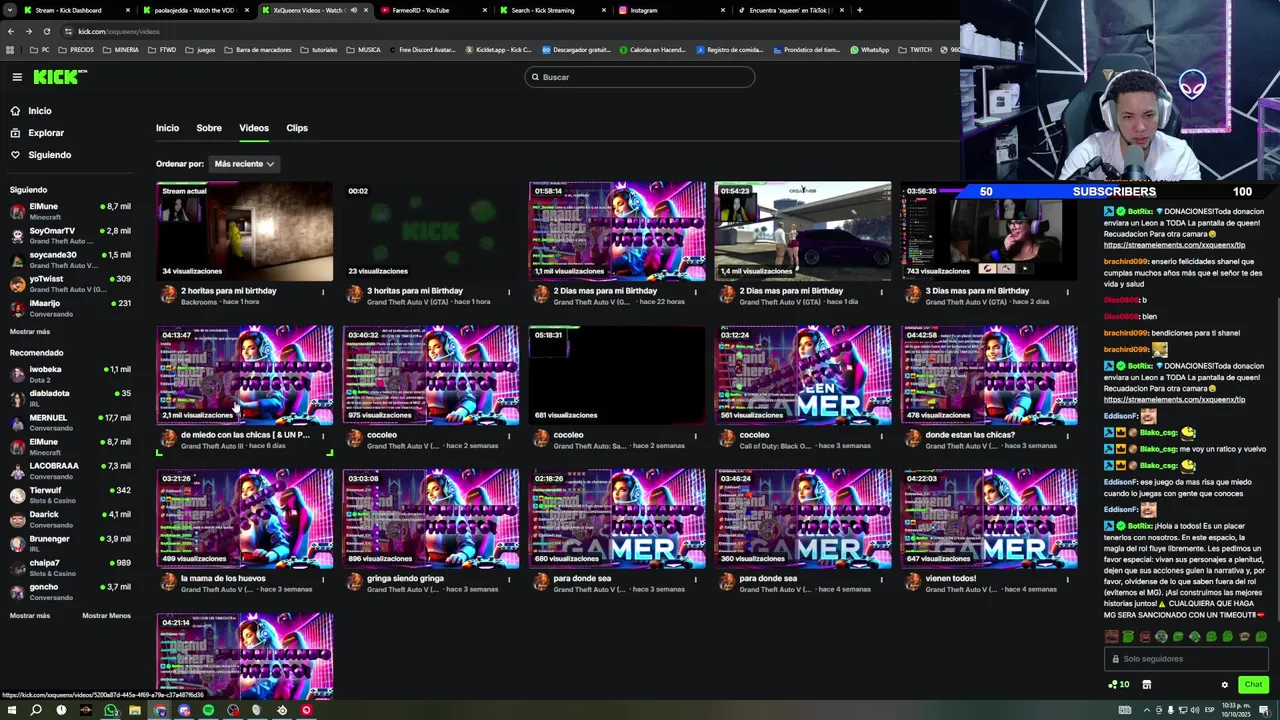Open Spotify from the taskbar
This screenshot has width=1280, height=720.
(208, 710)
